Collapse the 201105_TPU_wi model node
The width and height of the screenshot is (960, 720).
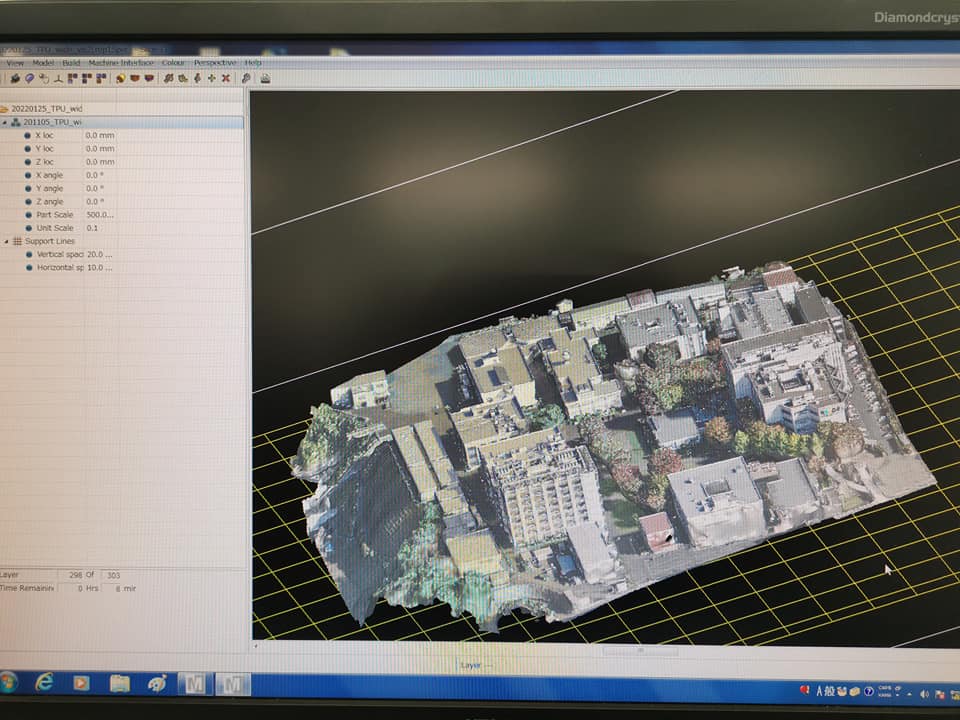[x=6, y=122]
